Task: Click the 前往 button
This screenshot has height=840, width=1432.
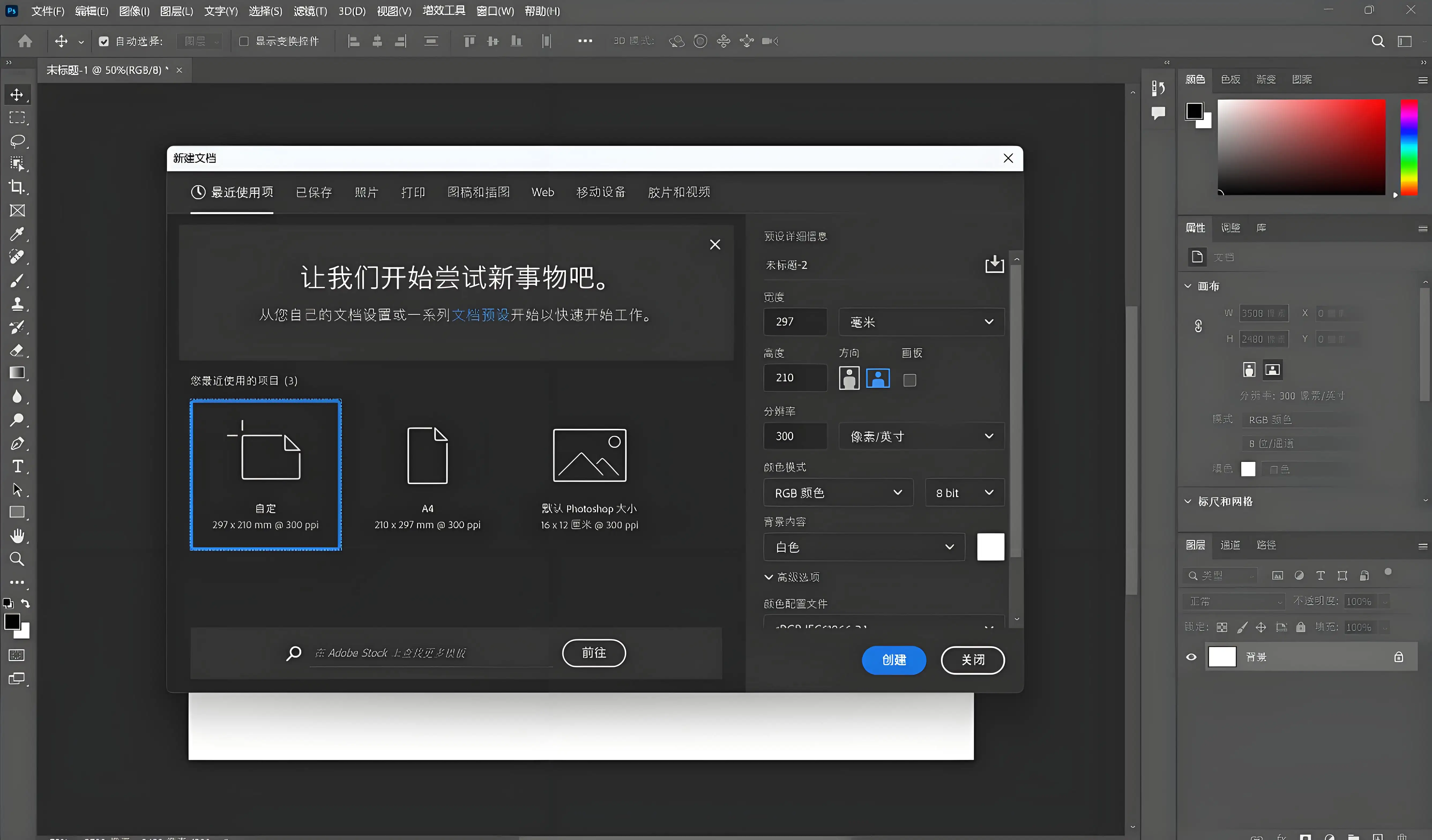Action: coord(594,652)
